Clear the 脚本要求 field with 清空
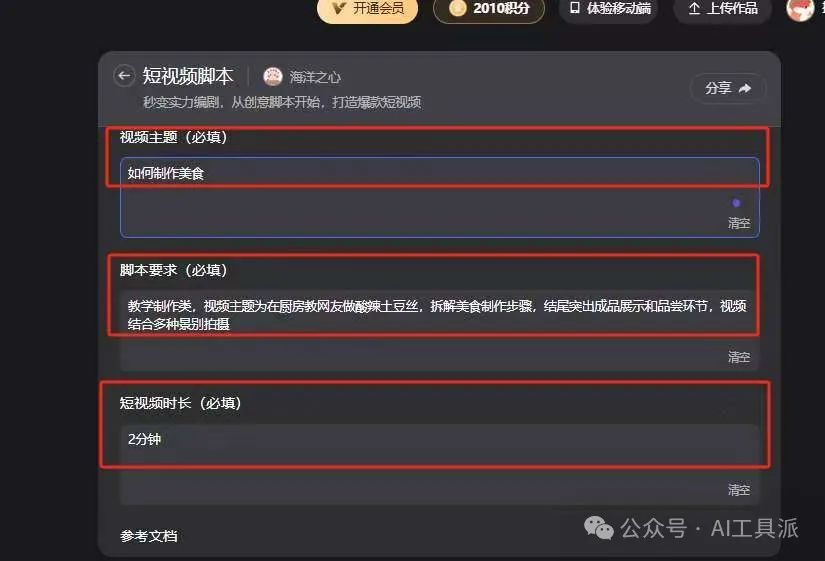The width and height of the screenshot is (825, 561). click(x=739, y=357)
